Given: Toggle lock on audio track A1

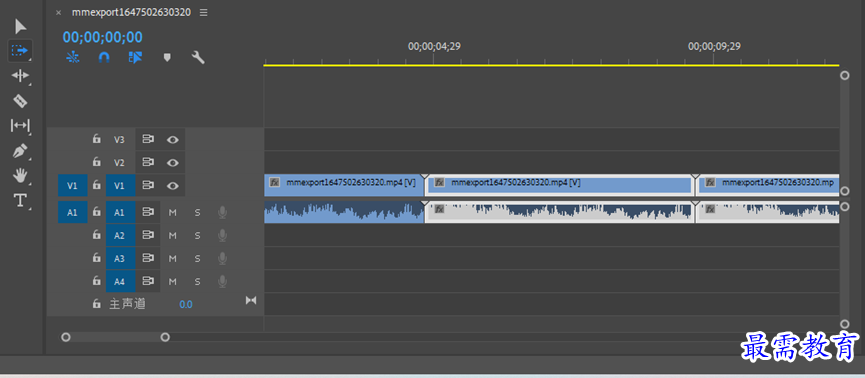Looking at the screenshot, I should [x=97, y=212].
